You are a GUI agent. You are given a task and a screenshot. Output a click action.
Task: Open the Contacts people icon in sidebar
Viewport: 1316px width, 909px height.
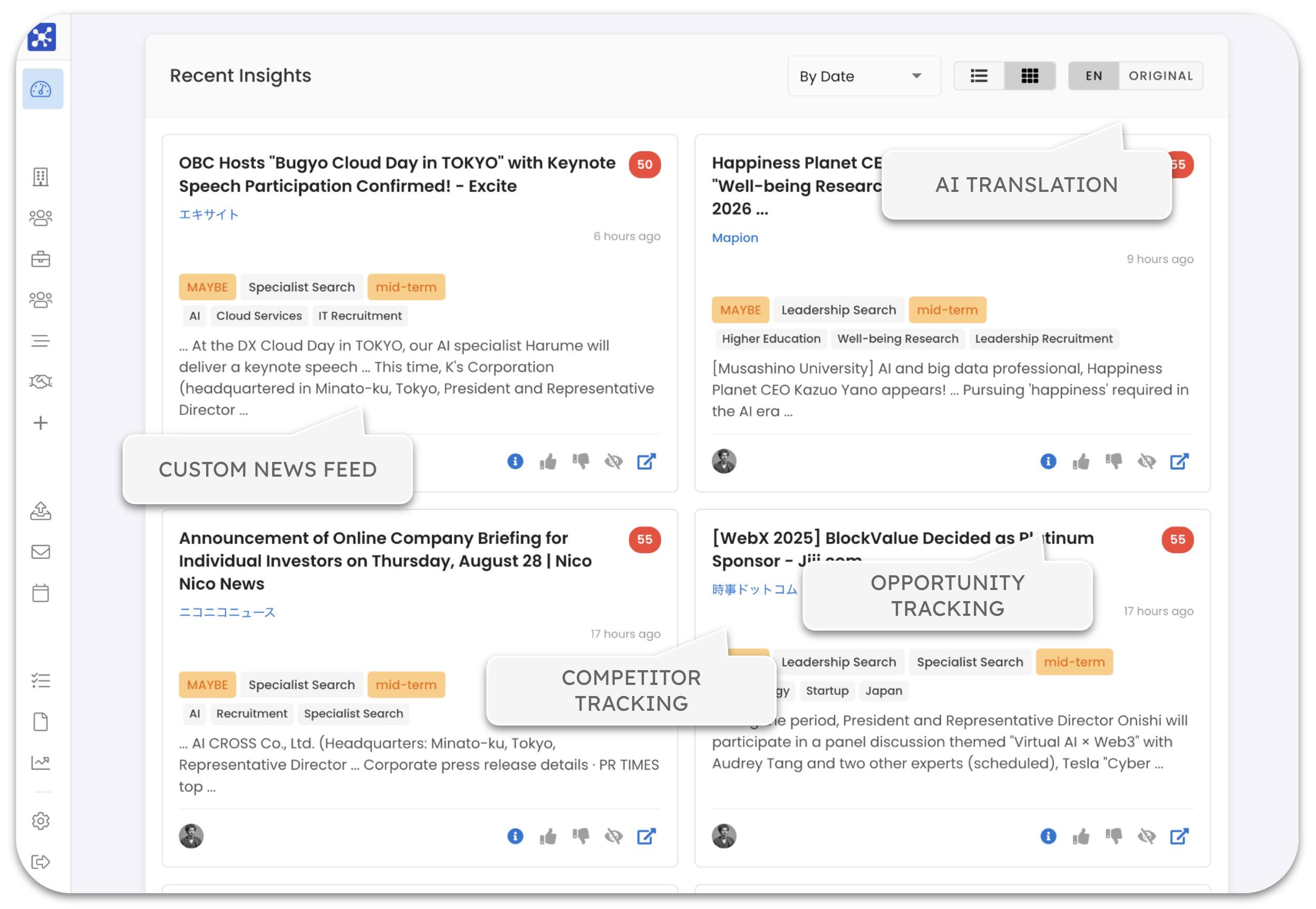[x=41, y=218]
